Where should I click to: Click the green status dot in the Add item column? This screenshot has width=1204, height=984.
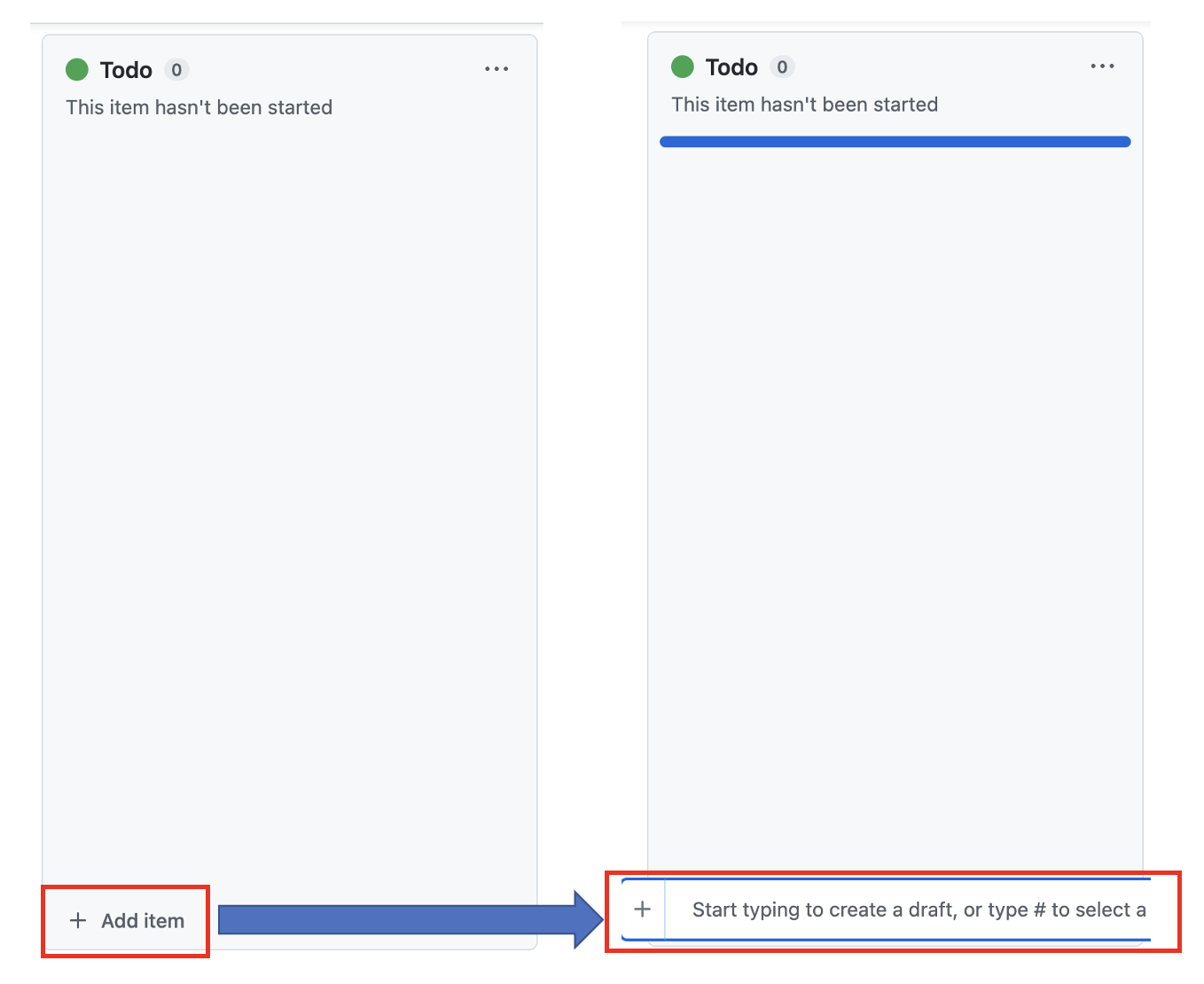click(x=77, y=69)
